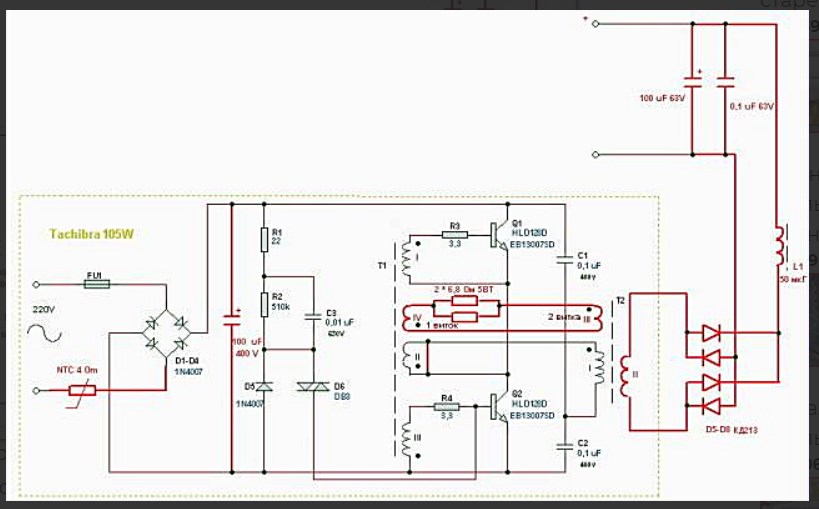Click the T2 transformer secondary winding II
The height and width of the screenshot is (509, 819).
pyautogui.click(x=625, y=375)
